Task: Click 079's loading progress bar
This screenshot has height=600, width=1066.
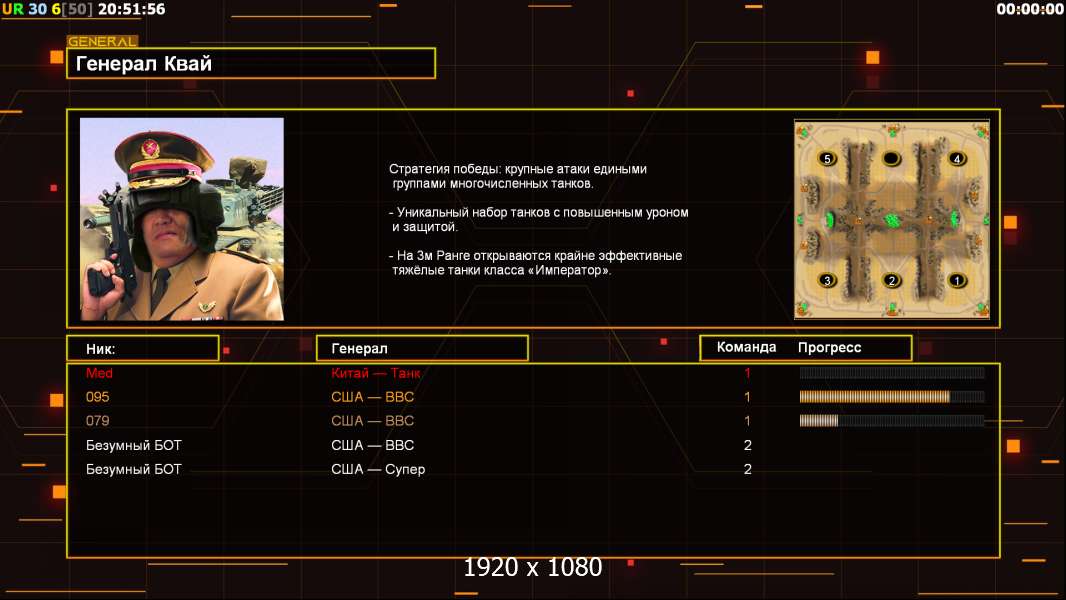Action: pos(892,421)
